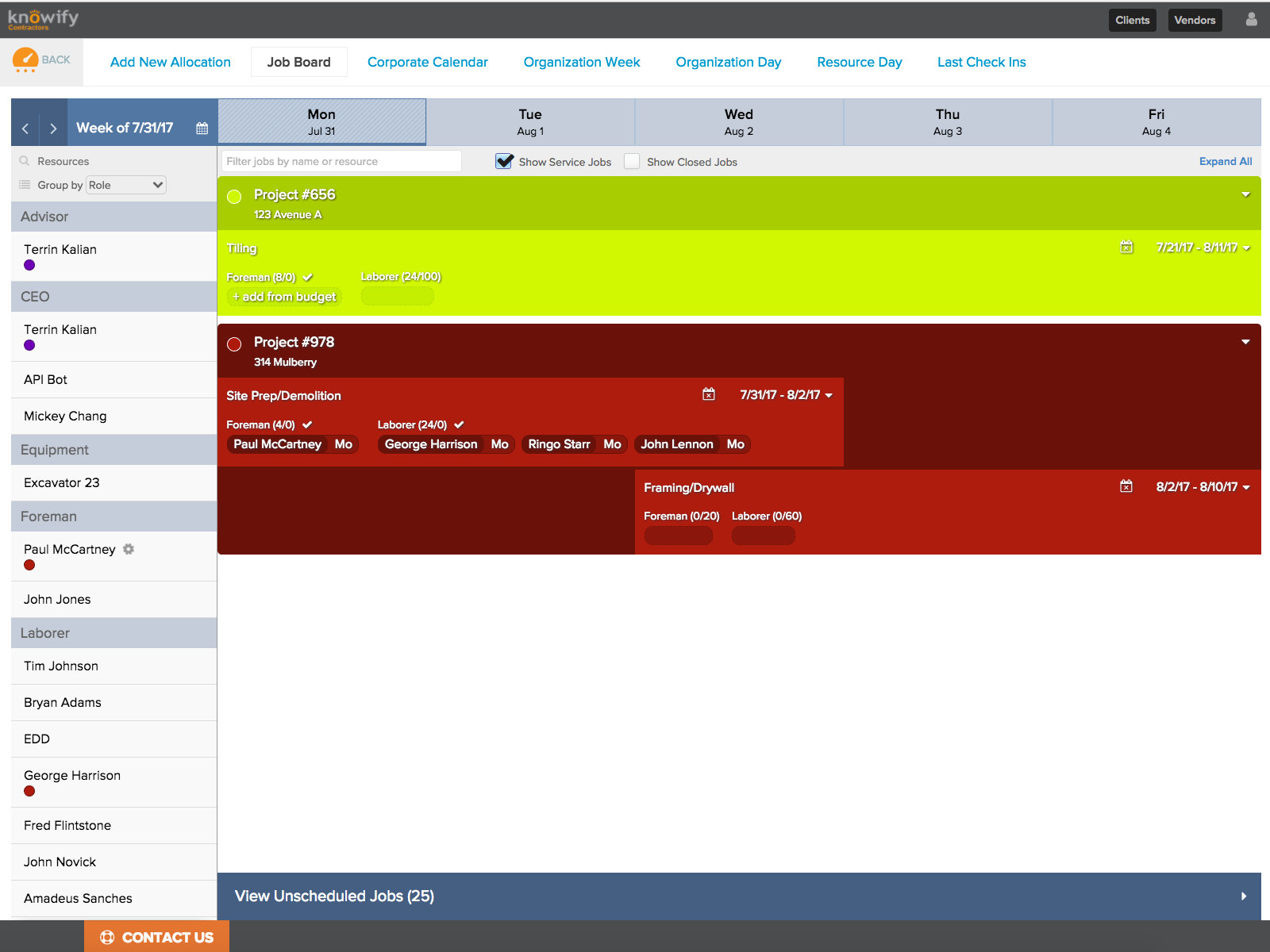Click George Harrison allocation chip

coord(447,444)
